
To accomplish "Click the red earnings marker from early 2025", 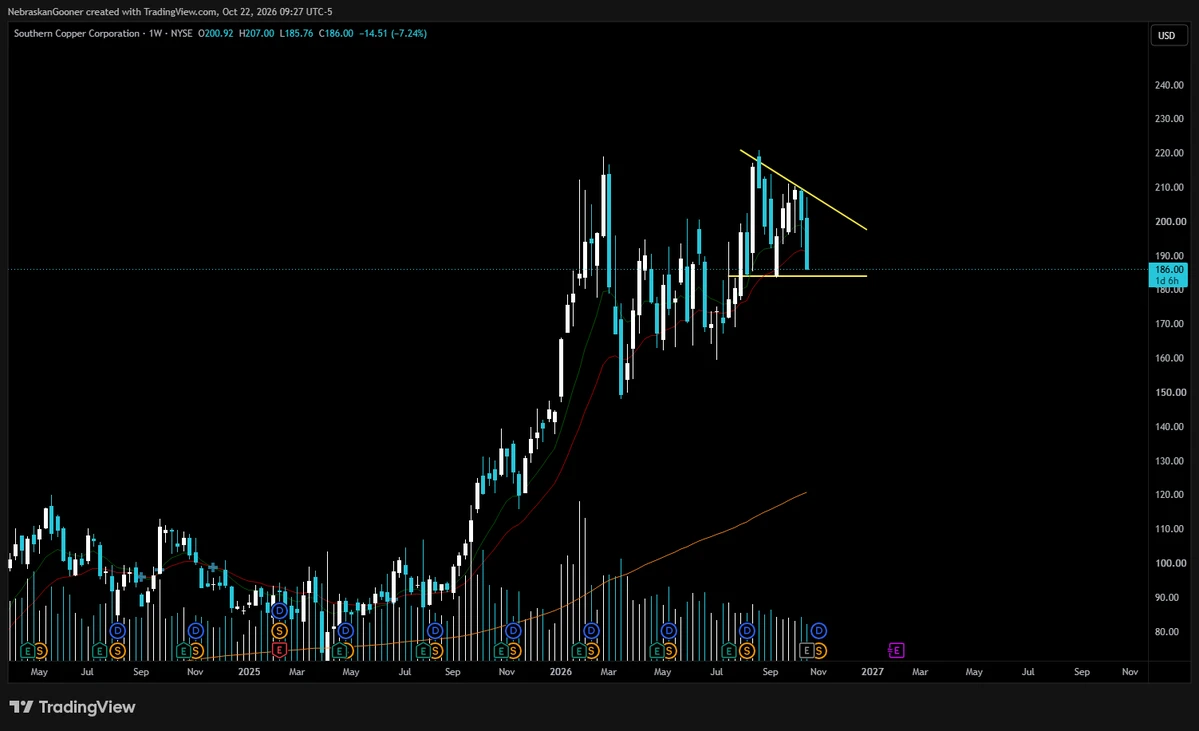I will tap(279, 651).
